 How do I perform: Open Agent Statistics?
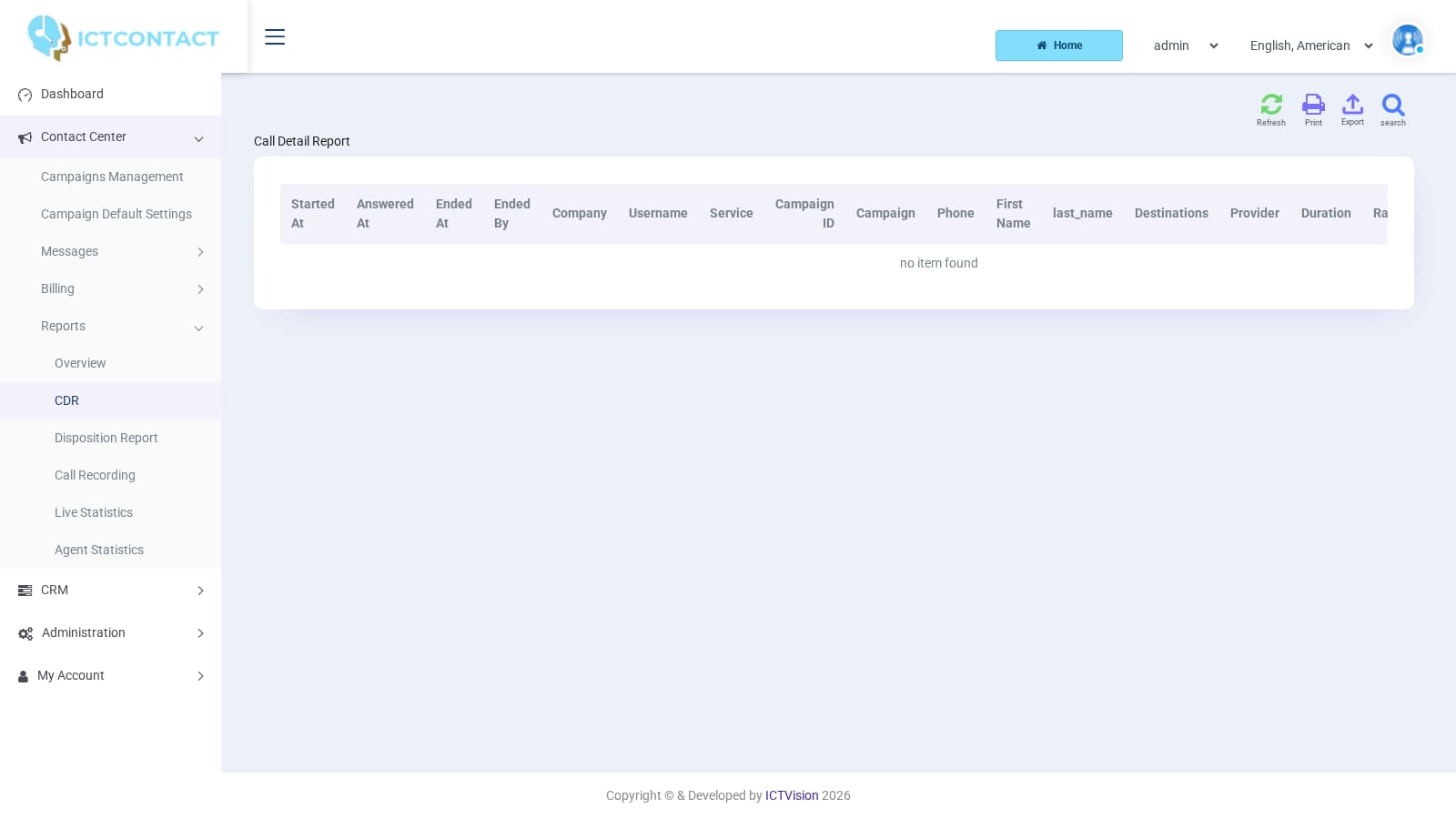99,550
